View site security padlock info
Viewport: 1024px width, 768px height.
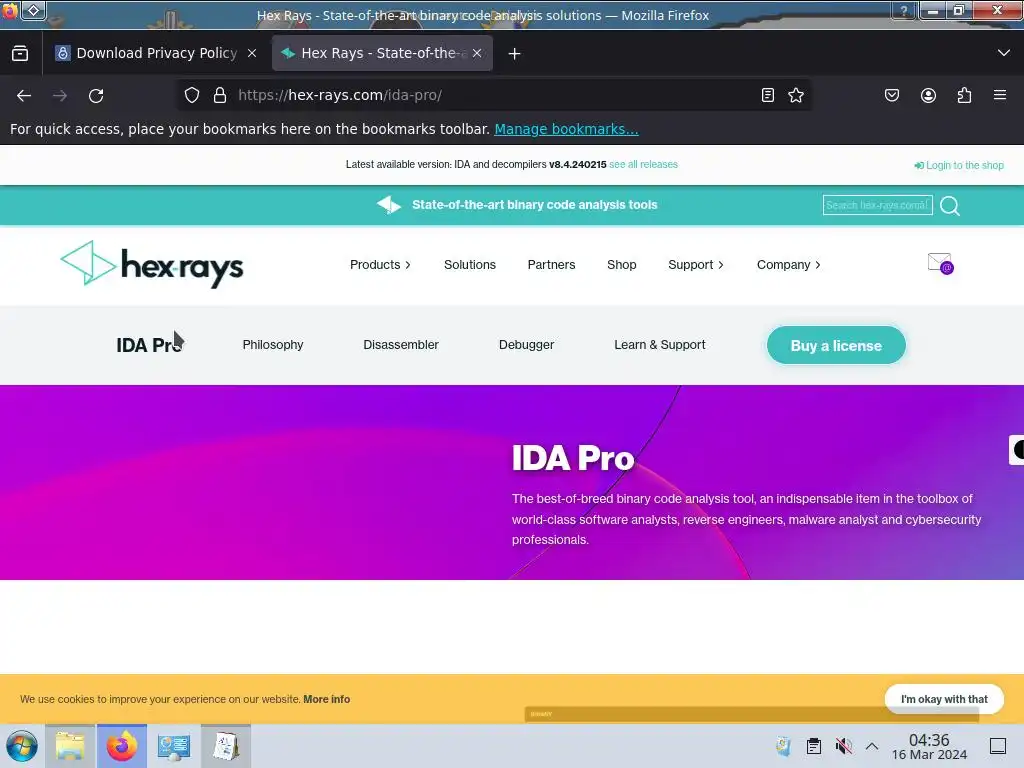[220, 95]
